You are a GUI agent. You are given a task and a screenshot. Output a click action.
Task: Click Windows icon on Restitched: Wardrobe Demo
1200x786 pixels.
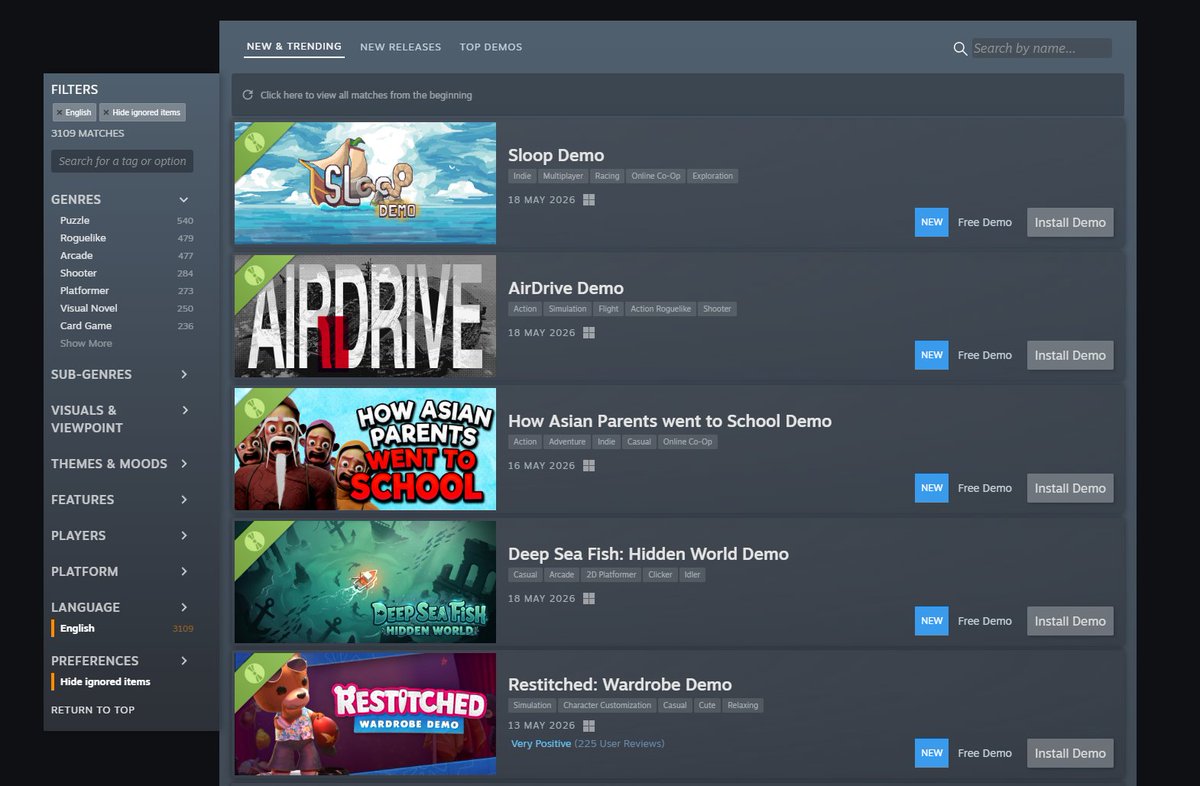tap(589, 726)
